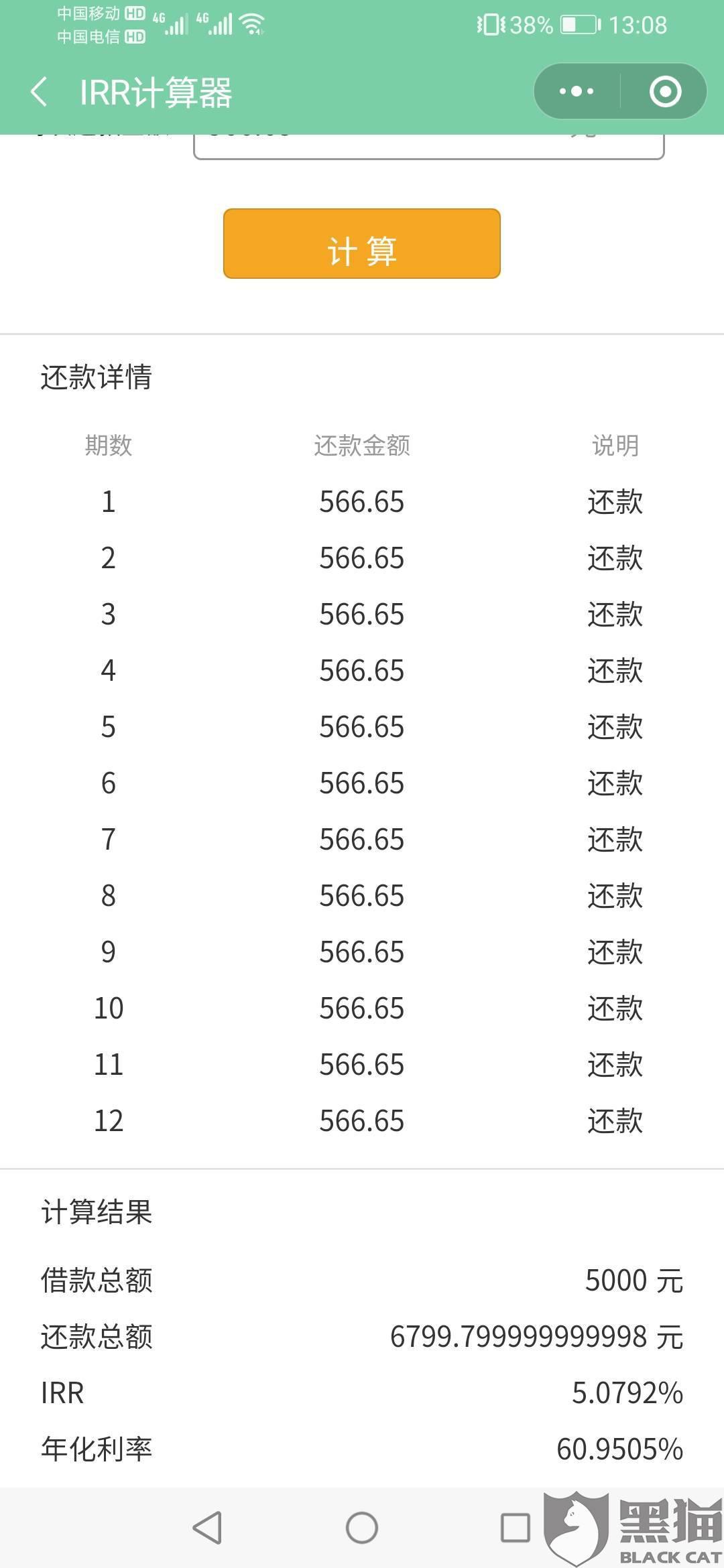Open recent apps with the square button
Image resolution: width=724 pixels, height=1568 pixels.
[x=516, y=1528]
